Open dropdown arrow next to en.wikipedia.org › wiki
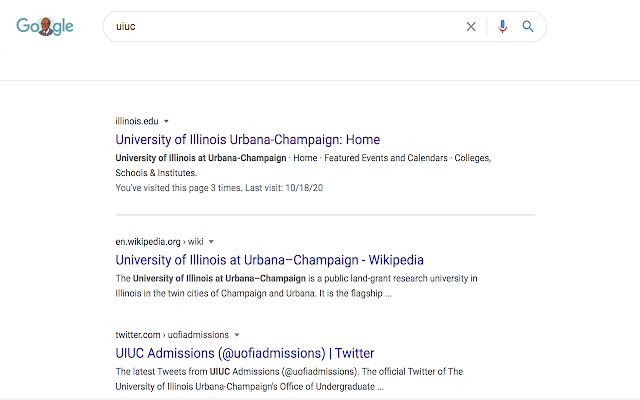 (211, 242)
